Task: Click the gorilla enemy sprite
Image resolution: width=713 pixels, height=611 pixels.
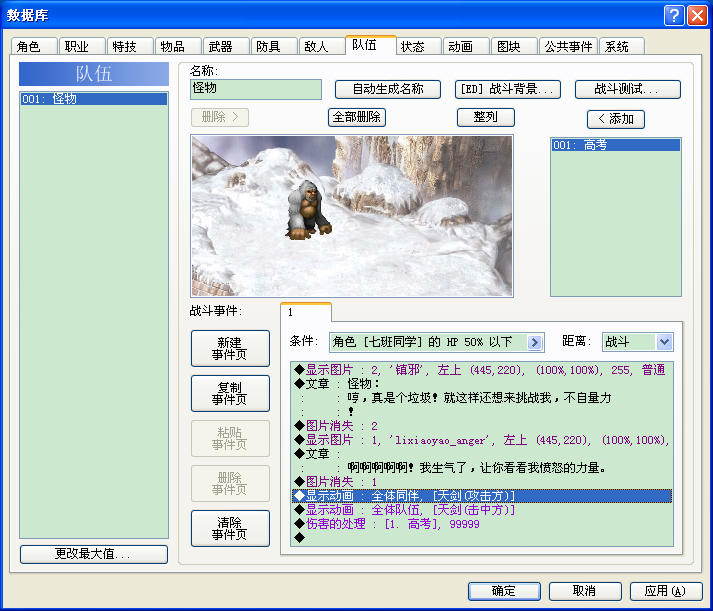Action: pos(308,210)
